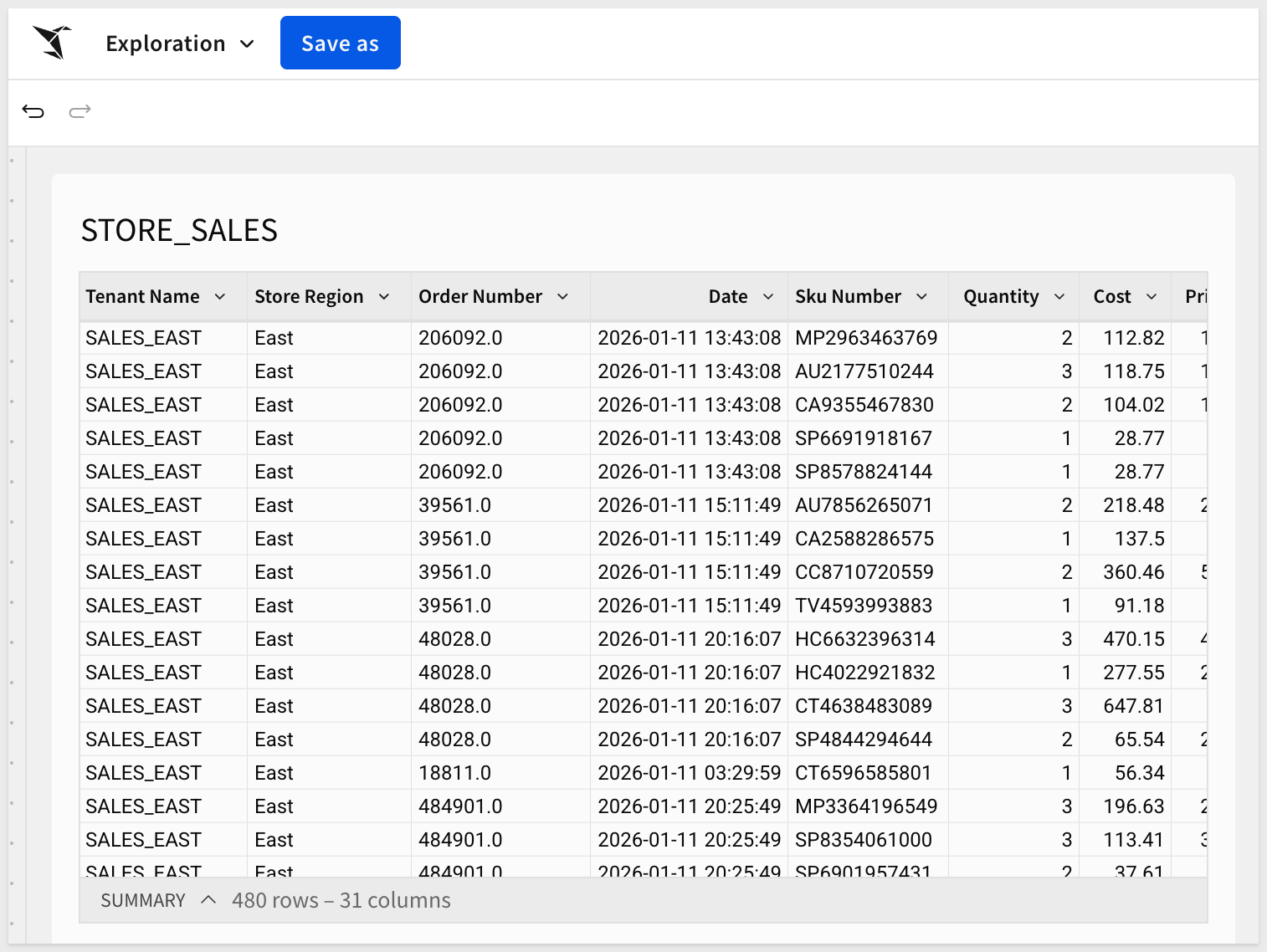
Task: Open Tenant Name column menu chevron
Action: [x=220, y=297]
